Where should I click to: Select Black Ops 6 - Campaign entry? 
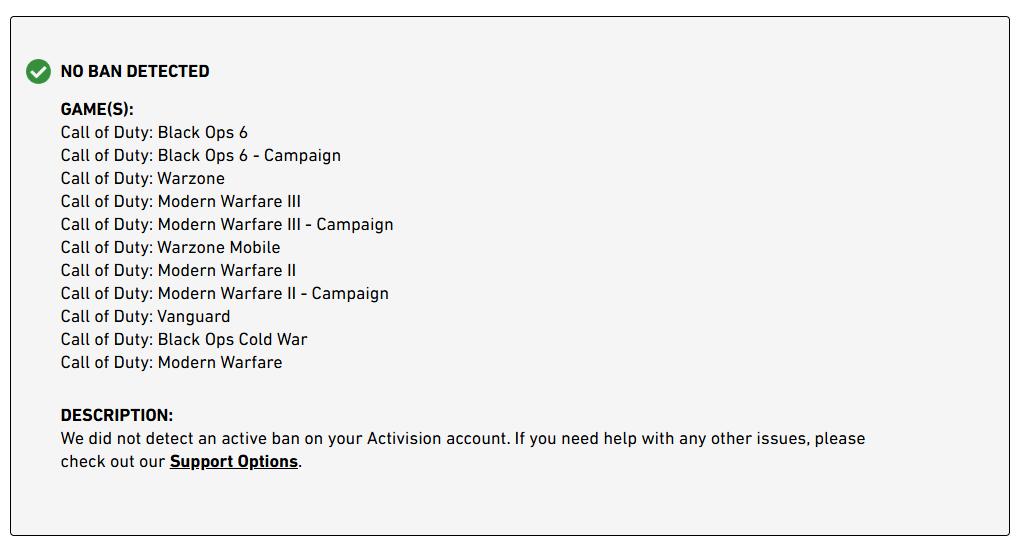[x=200, y=156]
